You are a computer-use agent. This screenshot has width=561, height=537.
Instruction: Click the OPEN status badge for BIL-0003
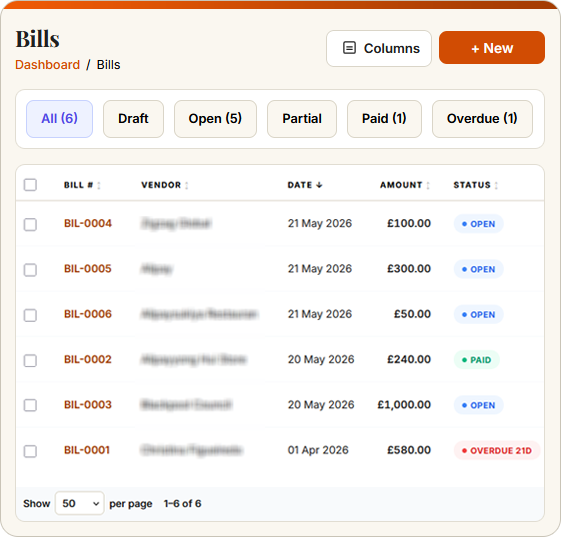point(479,405)
